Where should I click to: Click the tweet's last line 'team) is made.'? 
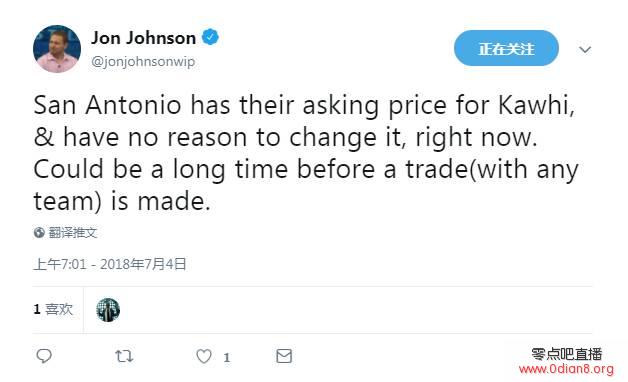122,201
